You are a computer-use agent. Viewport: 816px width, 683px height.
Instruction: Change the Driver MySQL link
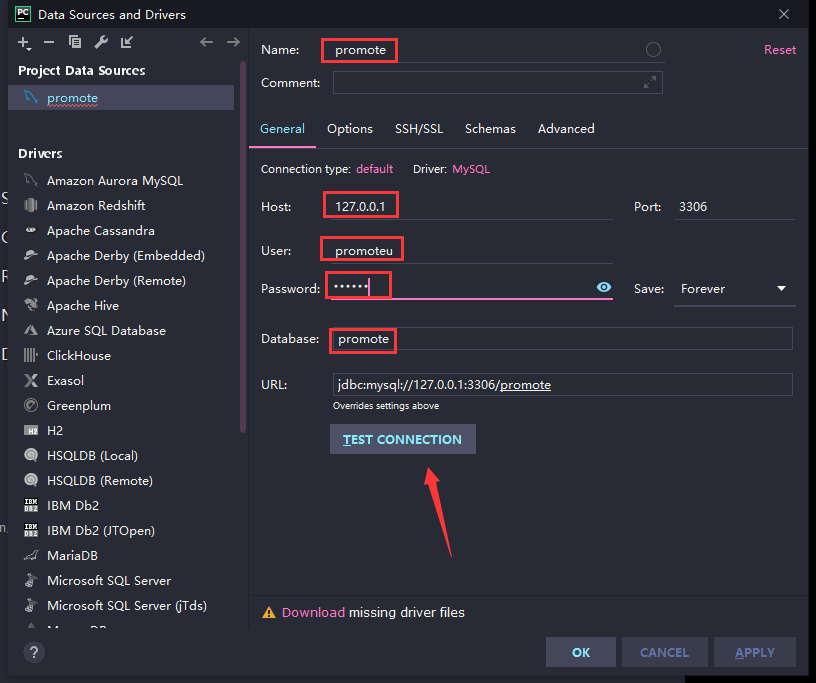(x=471, y=169)
